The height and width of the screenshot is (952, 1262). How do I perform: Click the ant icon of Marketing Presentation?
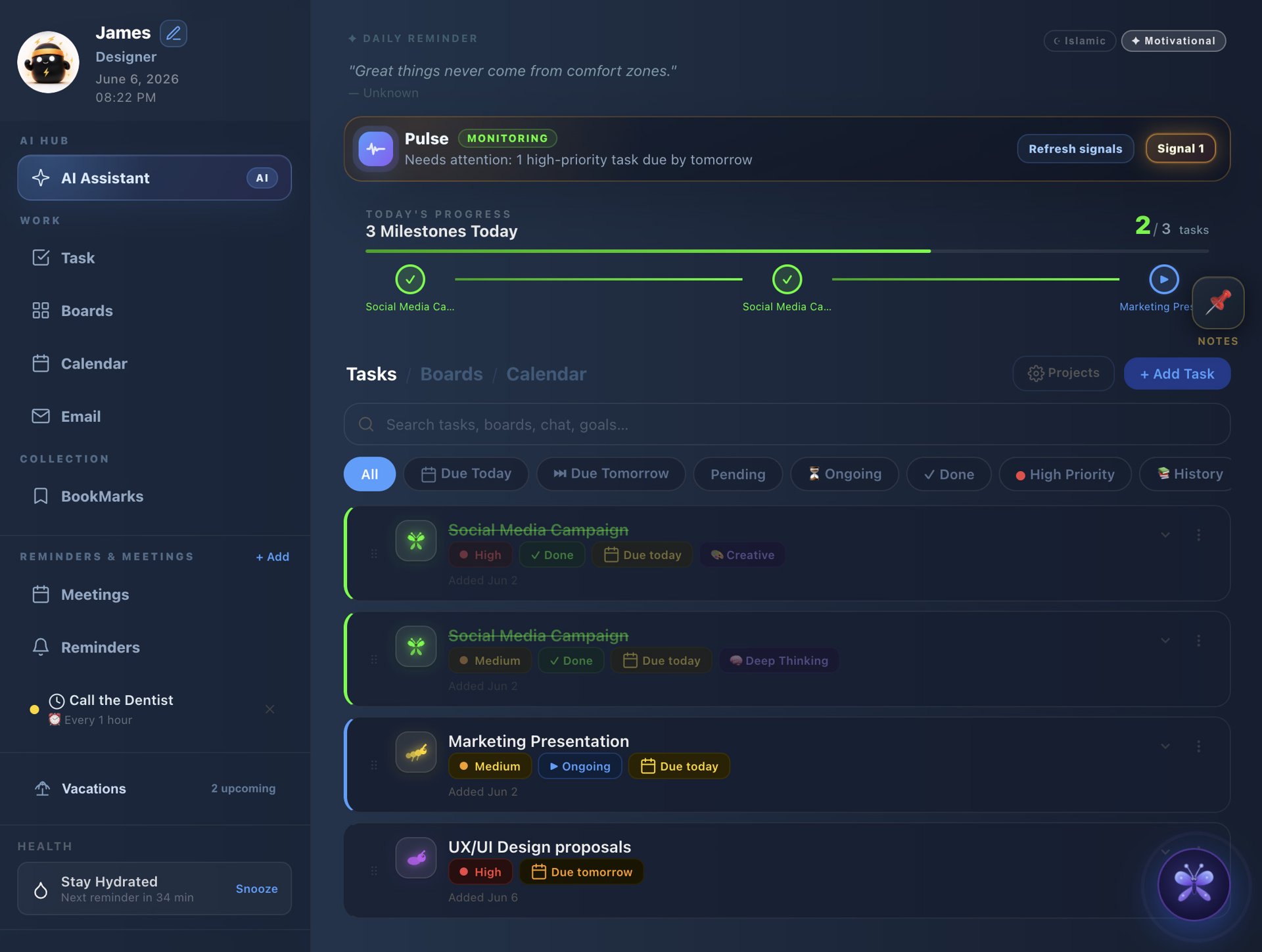coord(415,752)
